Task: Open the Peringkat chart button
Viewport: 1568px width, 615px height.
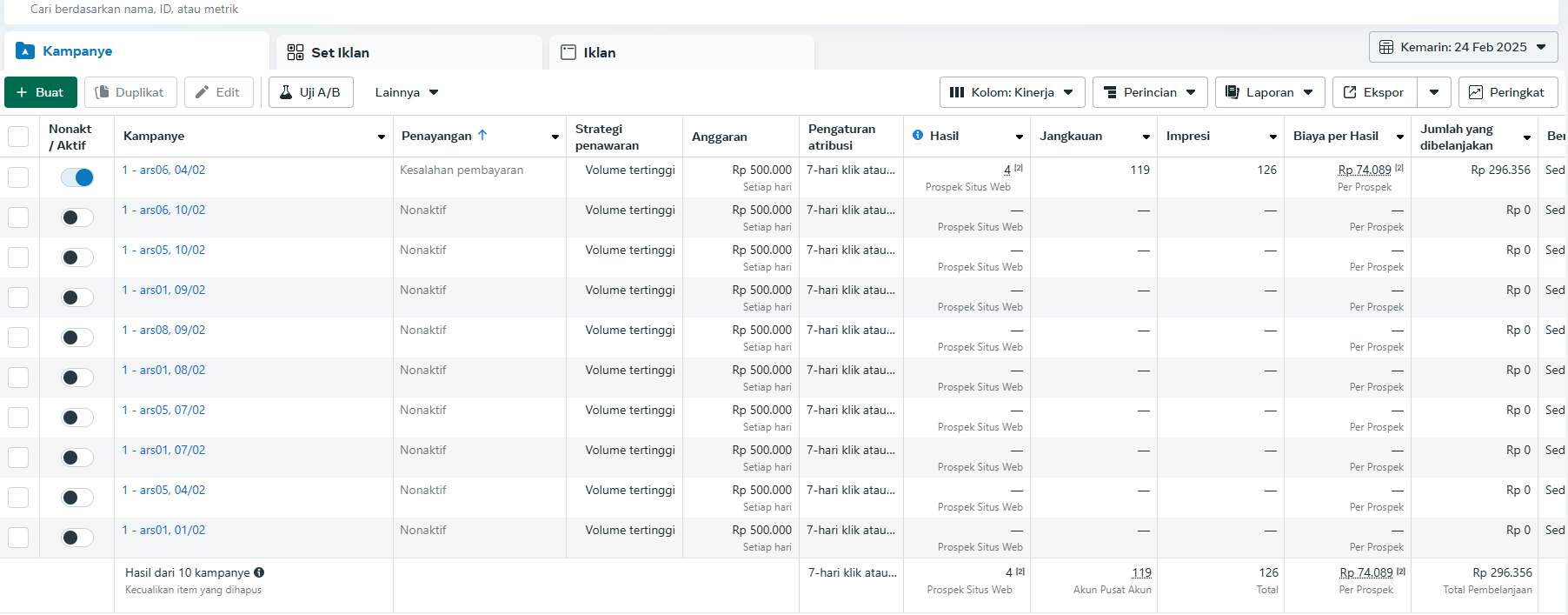Action: click(x=1507, y=92)
